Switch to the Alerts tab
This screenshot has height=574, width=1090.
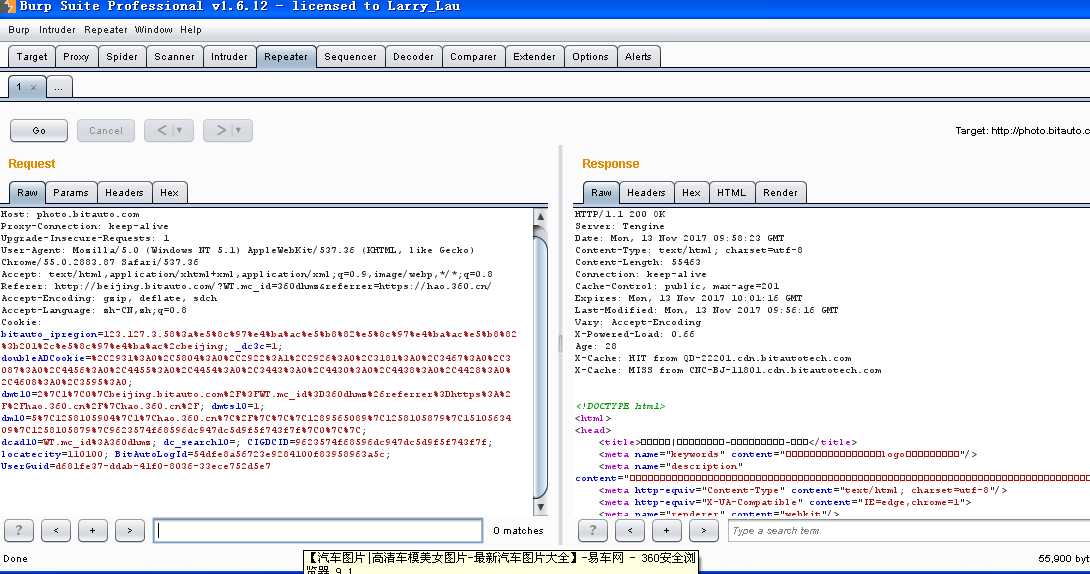638,57
